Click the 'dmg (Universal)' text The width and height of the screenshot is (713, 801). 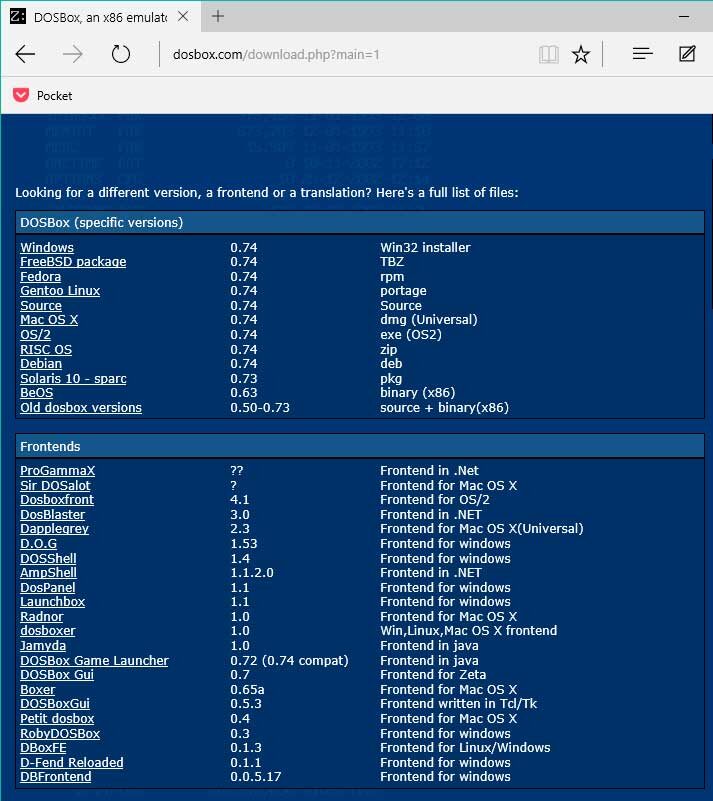coord(429,320)
